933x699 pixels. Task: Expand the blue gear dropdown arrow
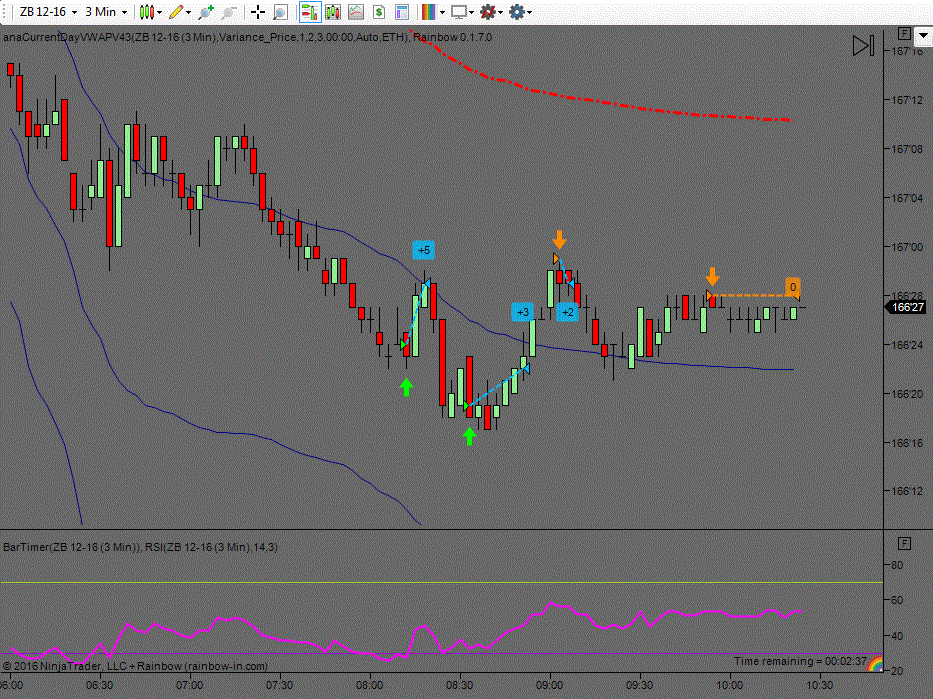pos(529,12)
